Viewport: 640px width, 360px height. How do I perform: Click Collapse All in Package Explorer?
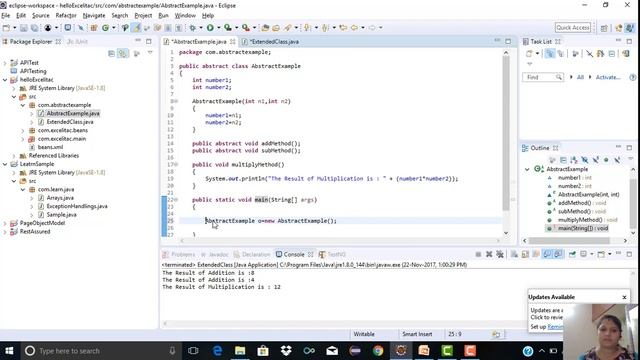(111, 53)
